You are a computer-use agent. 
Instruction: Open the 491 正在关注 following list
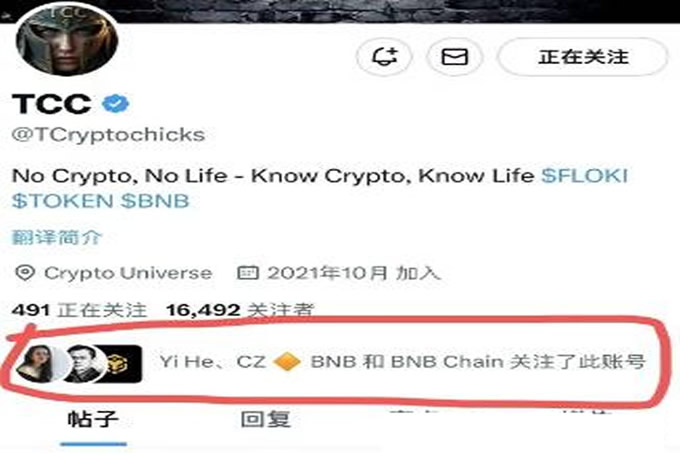[79, 310]
